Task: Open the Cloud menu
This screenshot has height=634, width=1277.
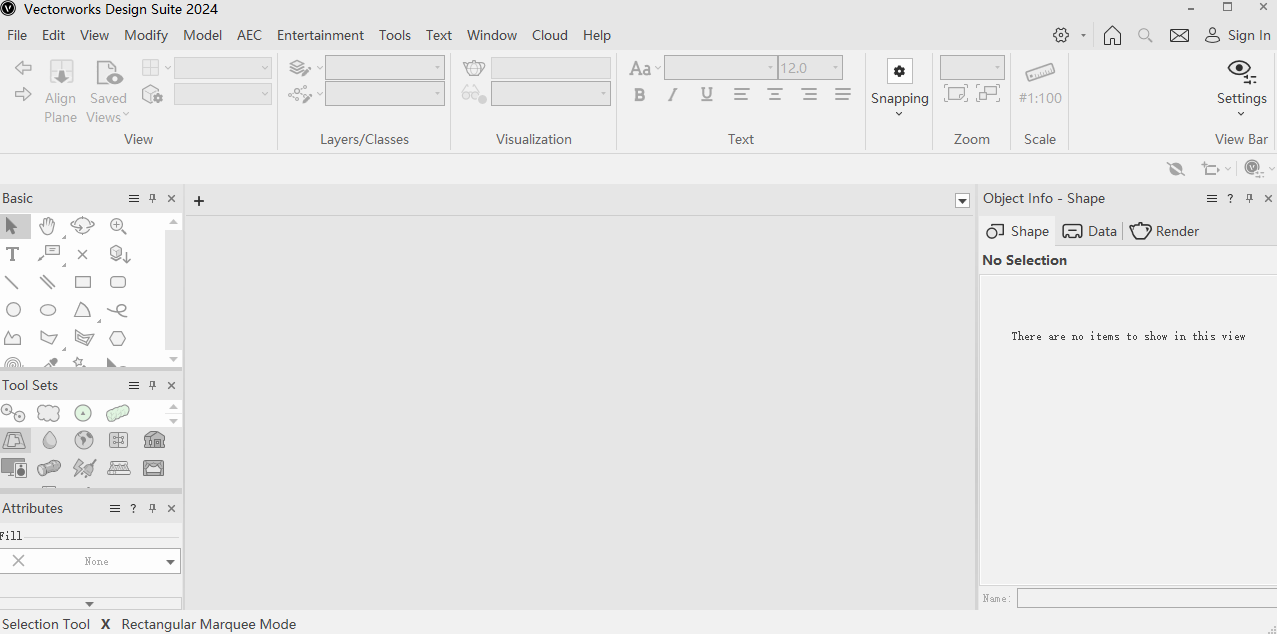Action: coord(550,35)
